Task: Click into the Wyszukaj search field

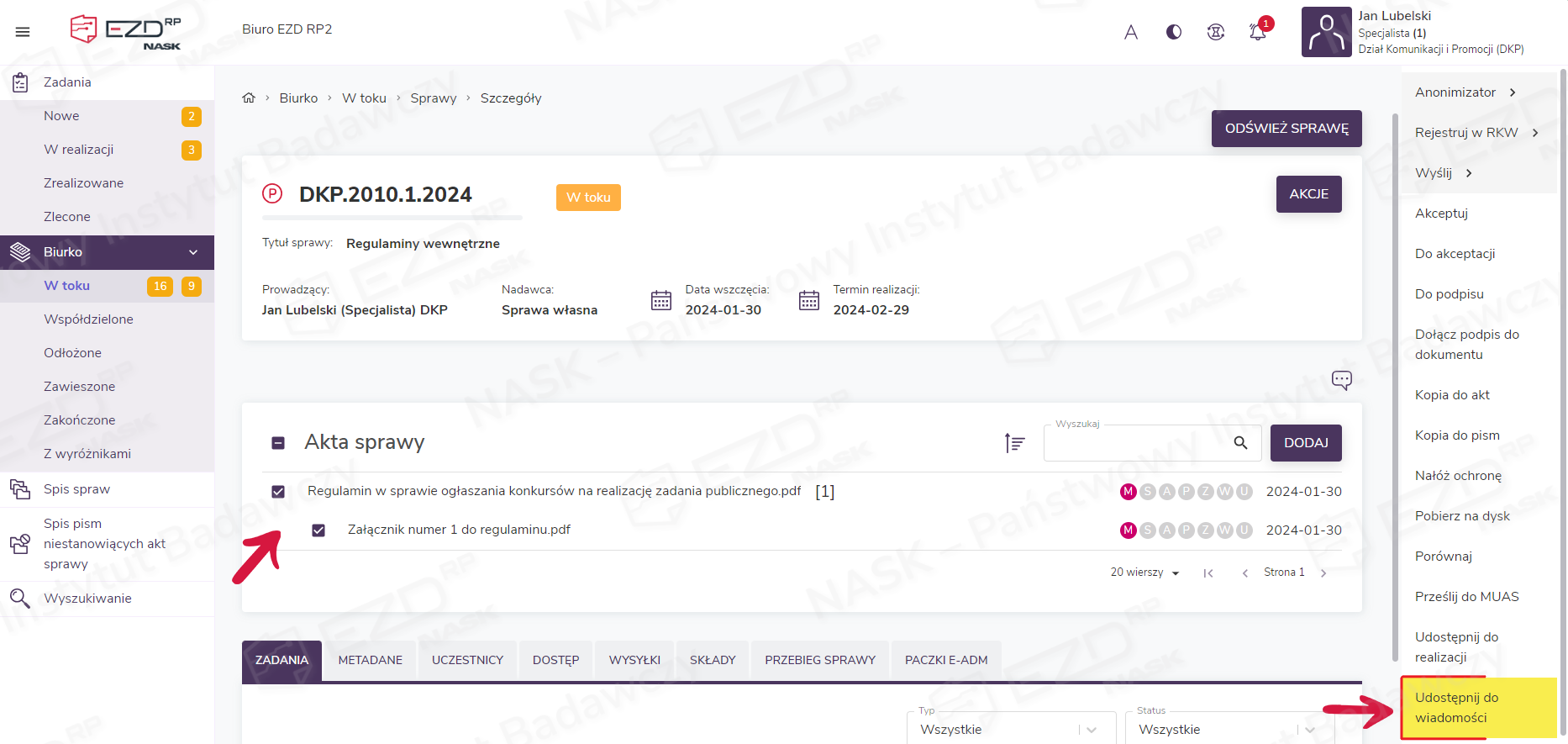Action: tap(1136, 443)
